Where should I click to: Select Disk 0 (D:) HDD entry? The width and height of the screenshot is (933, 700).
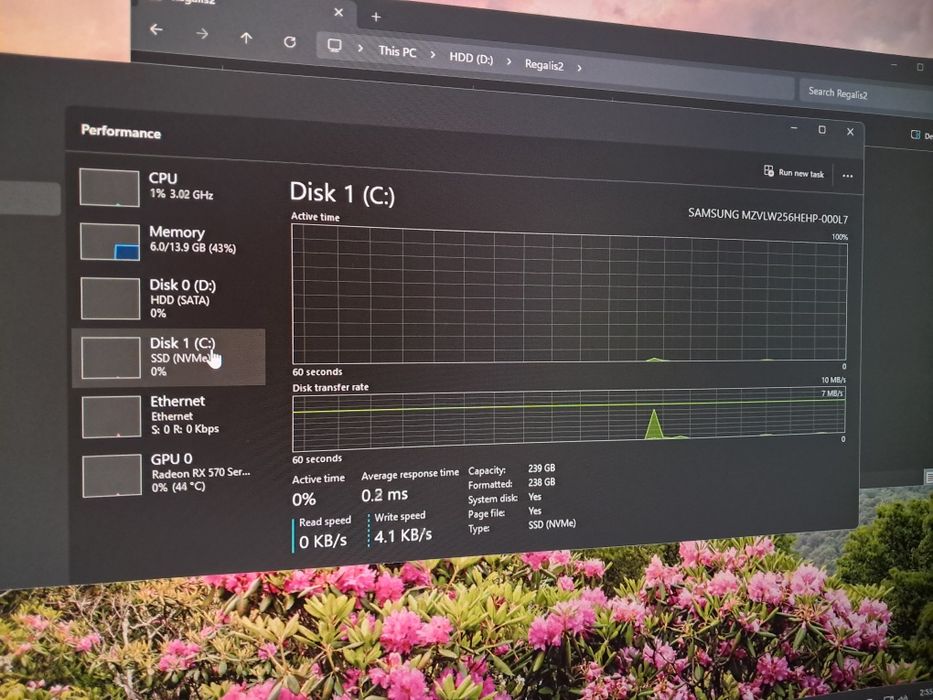(170, 298)
